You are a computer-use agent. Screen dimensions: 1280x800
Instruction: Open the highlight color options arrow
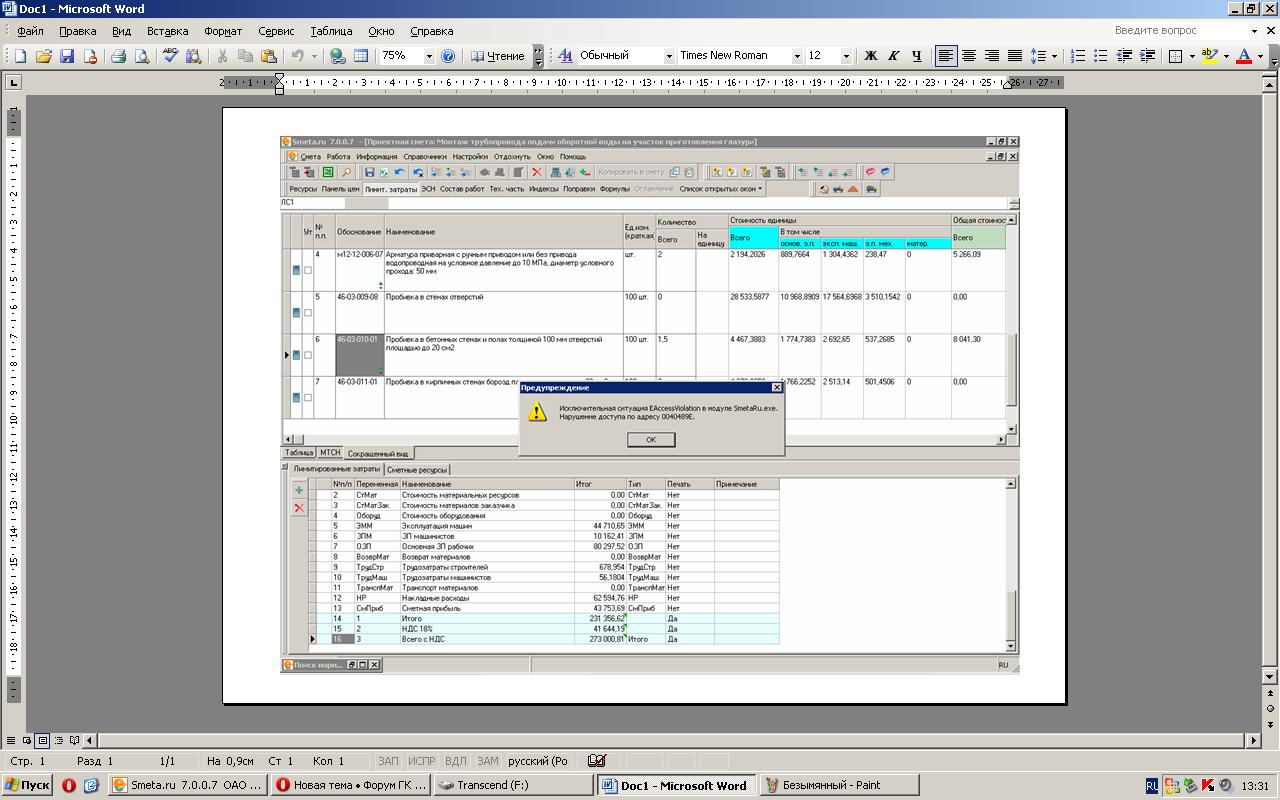tap(1226, 56)
